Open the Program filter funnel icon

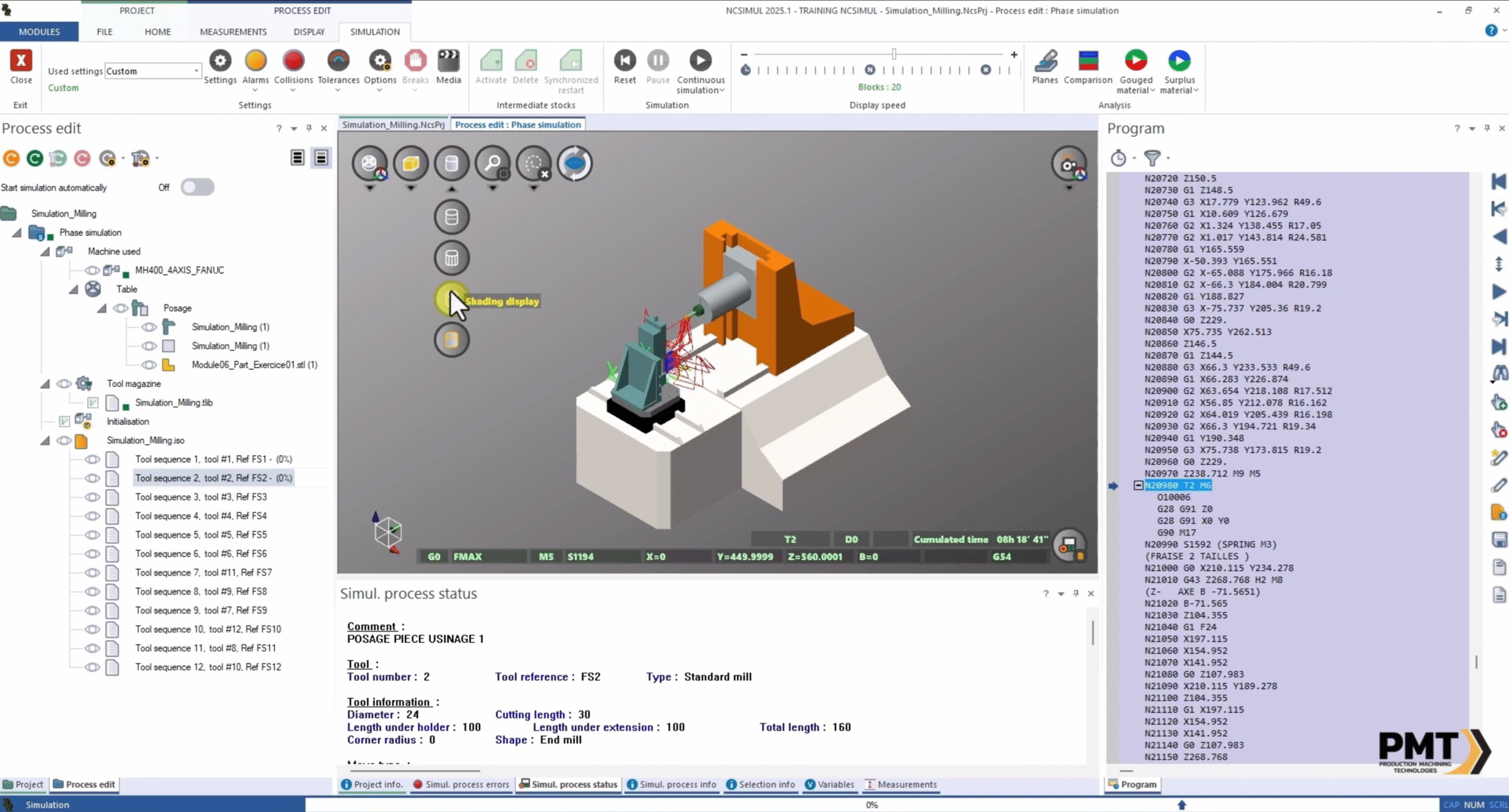[x=1152, y=158]
